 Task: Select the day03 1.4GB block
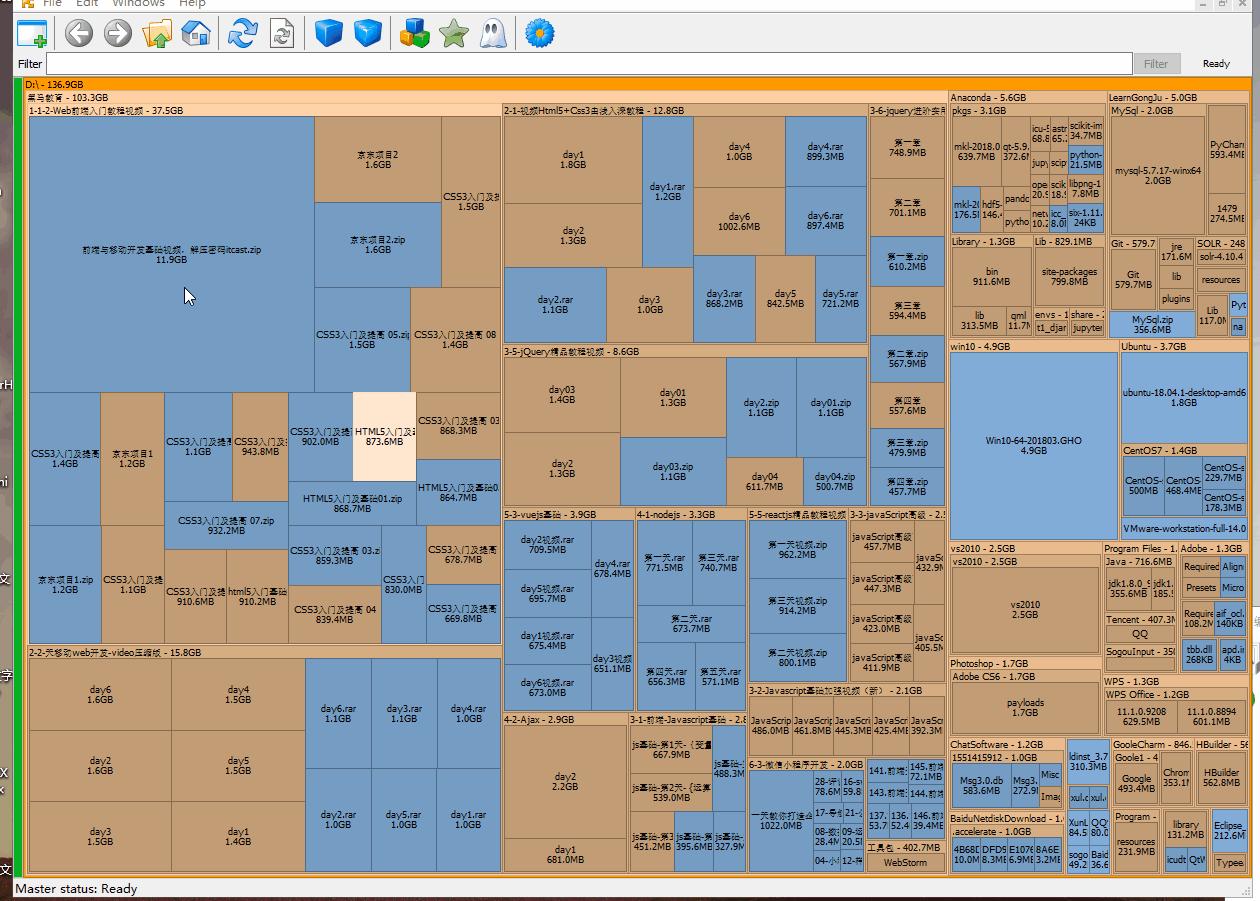pos(562,395)
